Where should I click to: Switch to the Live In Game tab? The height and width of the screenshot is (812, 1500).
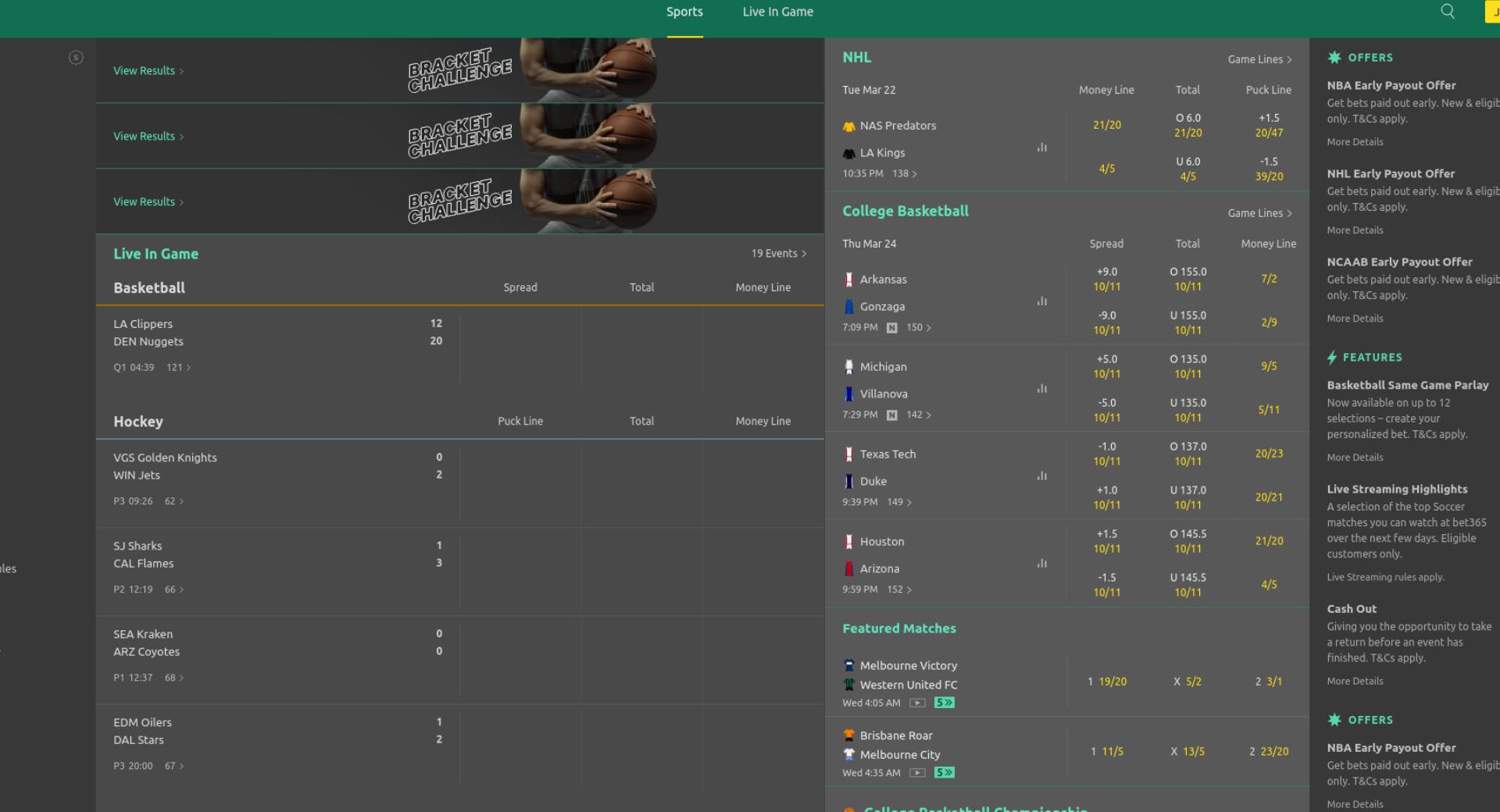click(777, 12)
